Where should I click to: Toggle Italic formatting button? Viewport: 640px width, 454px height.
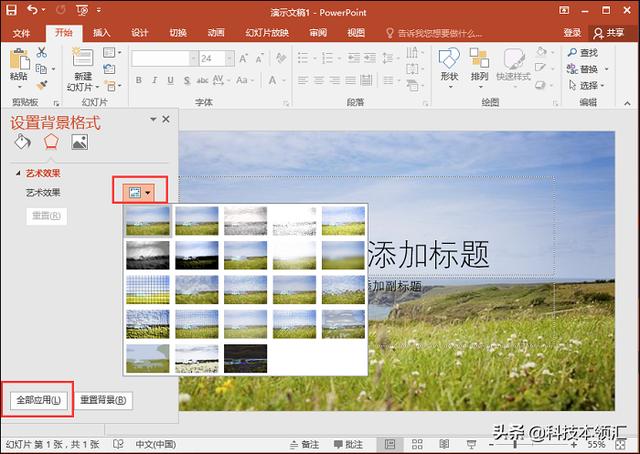click(154, 80)
